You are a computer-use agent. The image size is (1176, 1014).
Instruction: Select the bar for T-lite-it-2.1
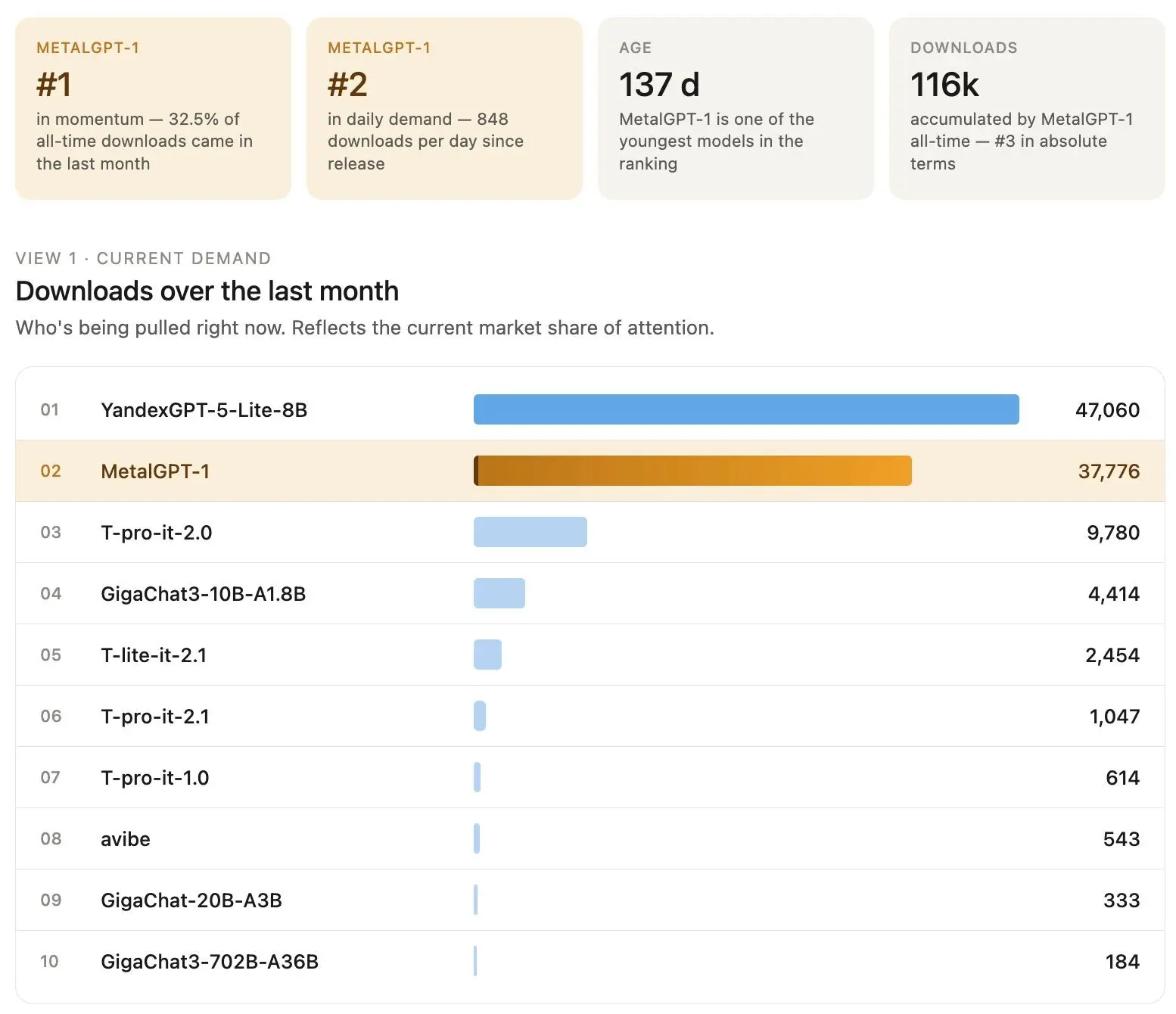[487, 655]
